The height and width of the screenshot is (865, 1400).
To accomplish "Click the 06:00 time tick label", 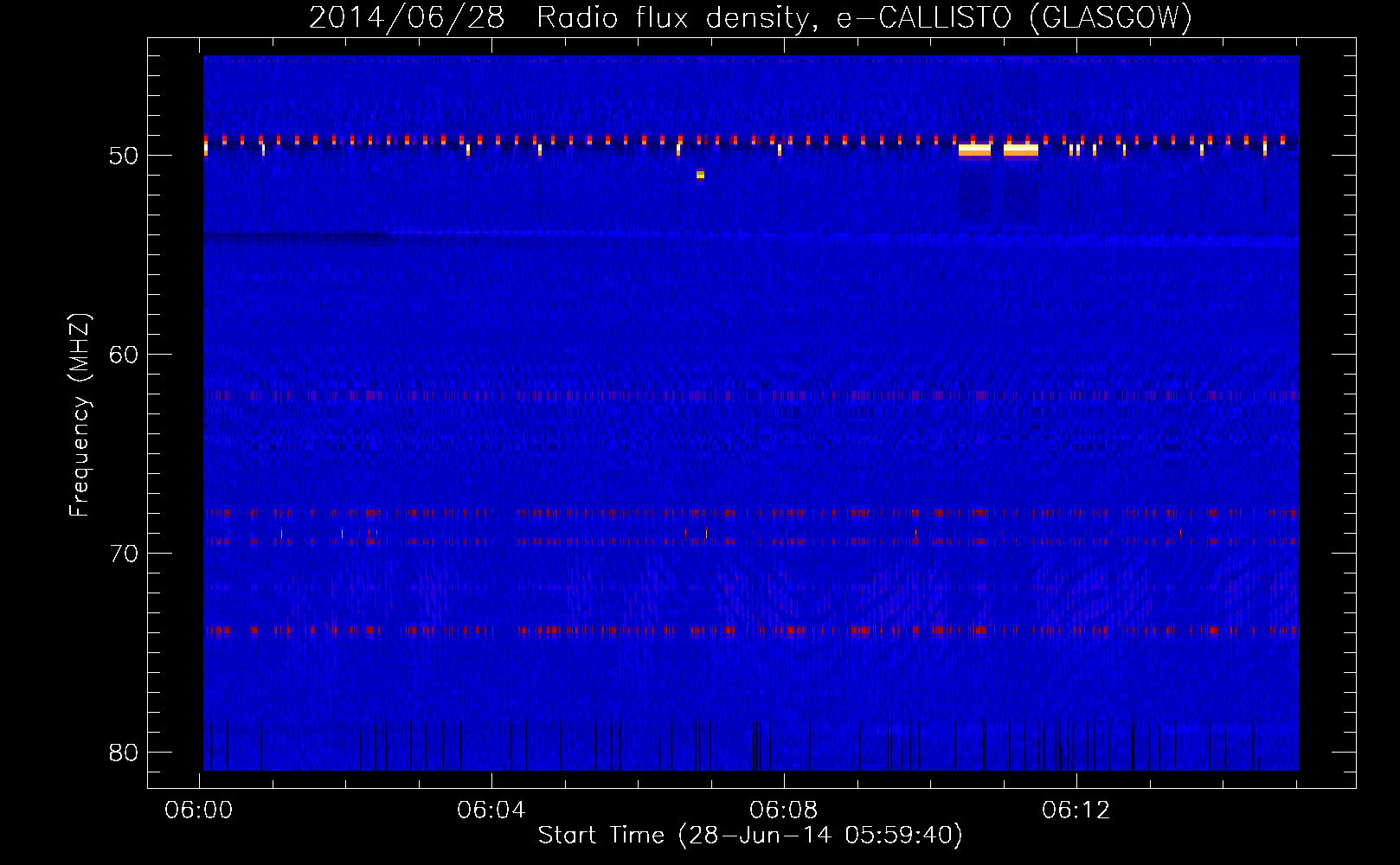I will click(x=199, y=811).
